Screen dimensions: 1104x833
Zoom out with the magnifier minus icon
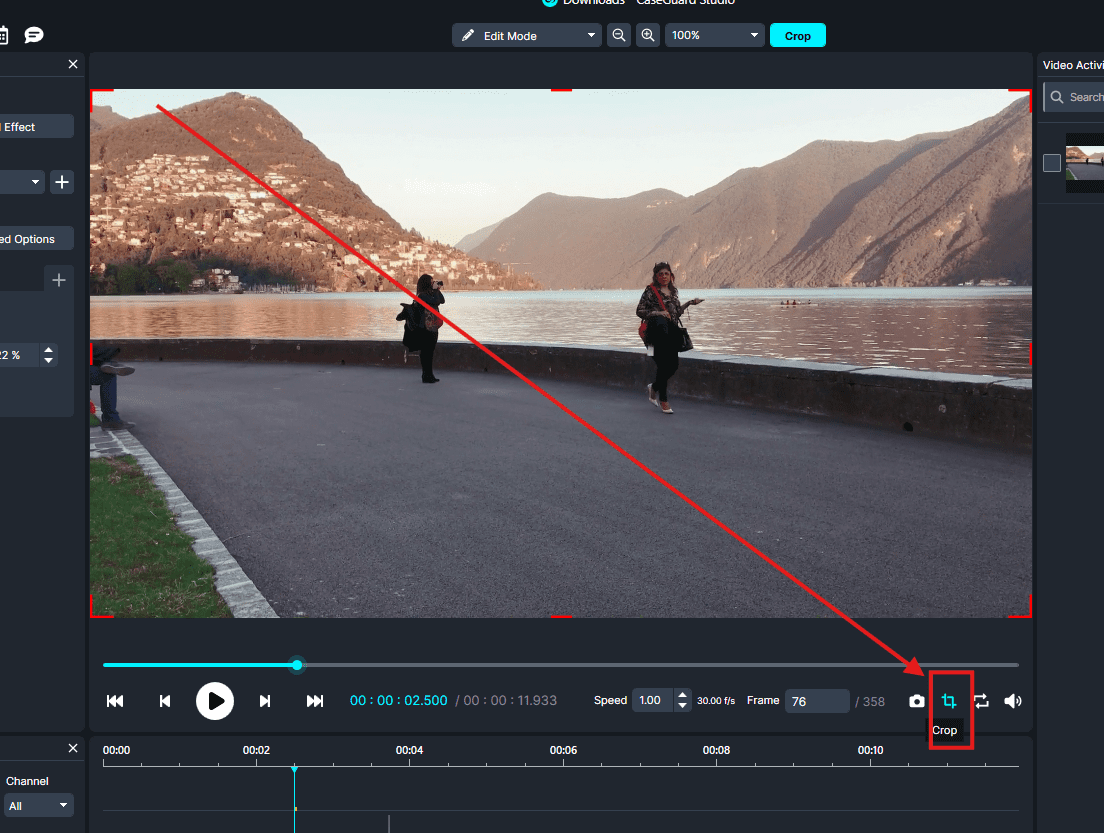619,35
